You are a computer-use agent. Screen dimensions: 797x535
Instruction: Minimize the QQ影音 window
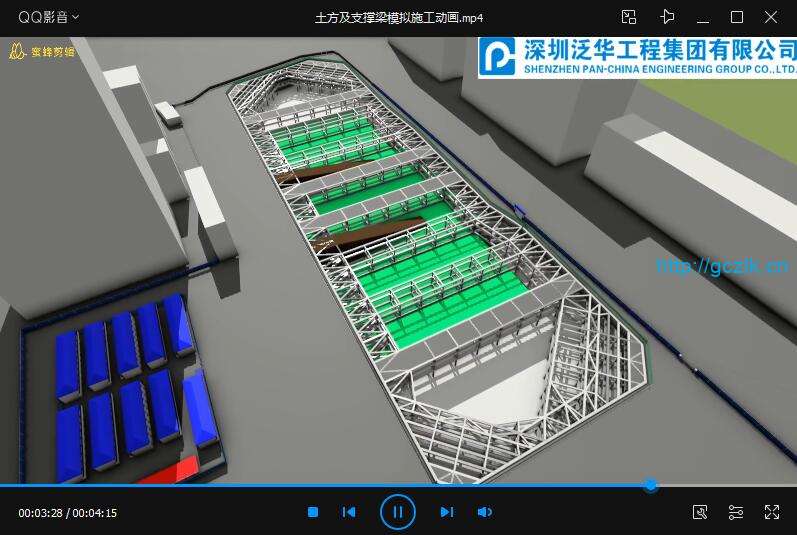(703, 21)
